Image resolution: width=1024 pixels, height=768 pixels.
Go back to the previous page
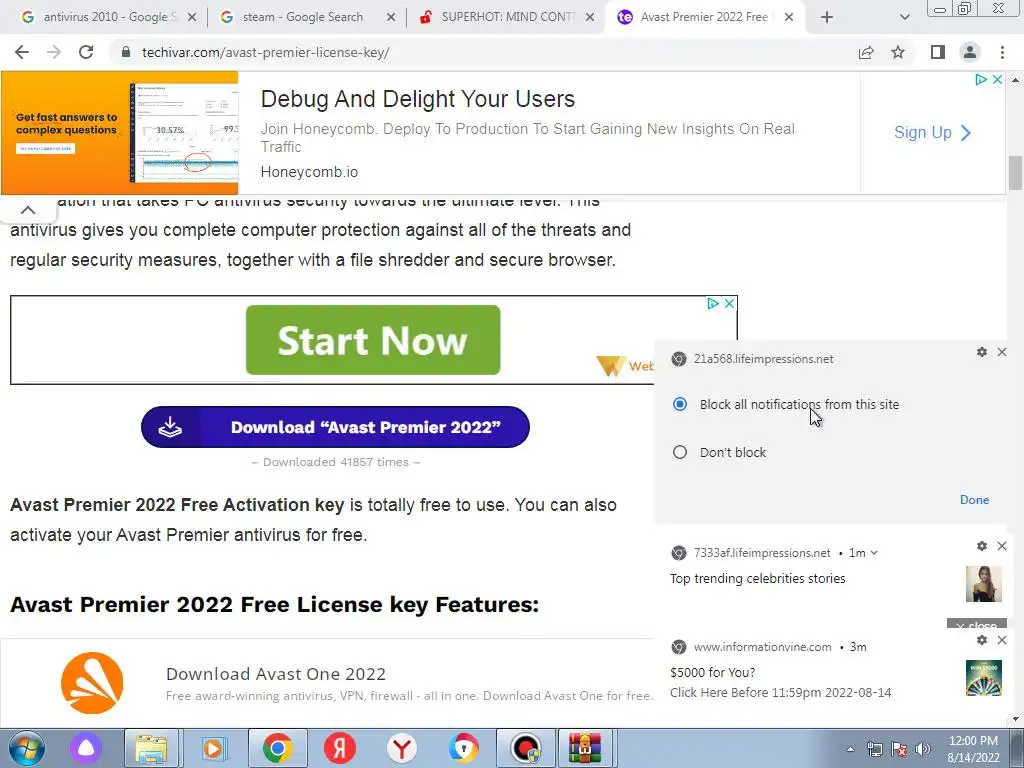22,52
